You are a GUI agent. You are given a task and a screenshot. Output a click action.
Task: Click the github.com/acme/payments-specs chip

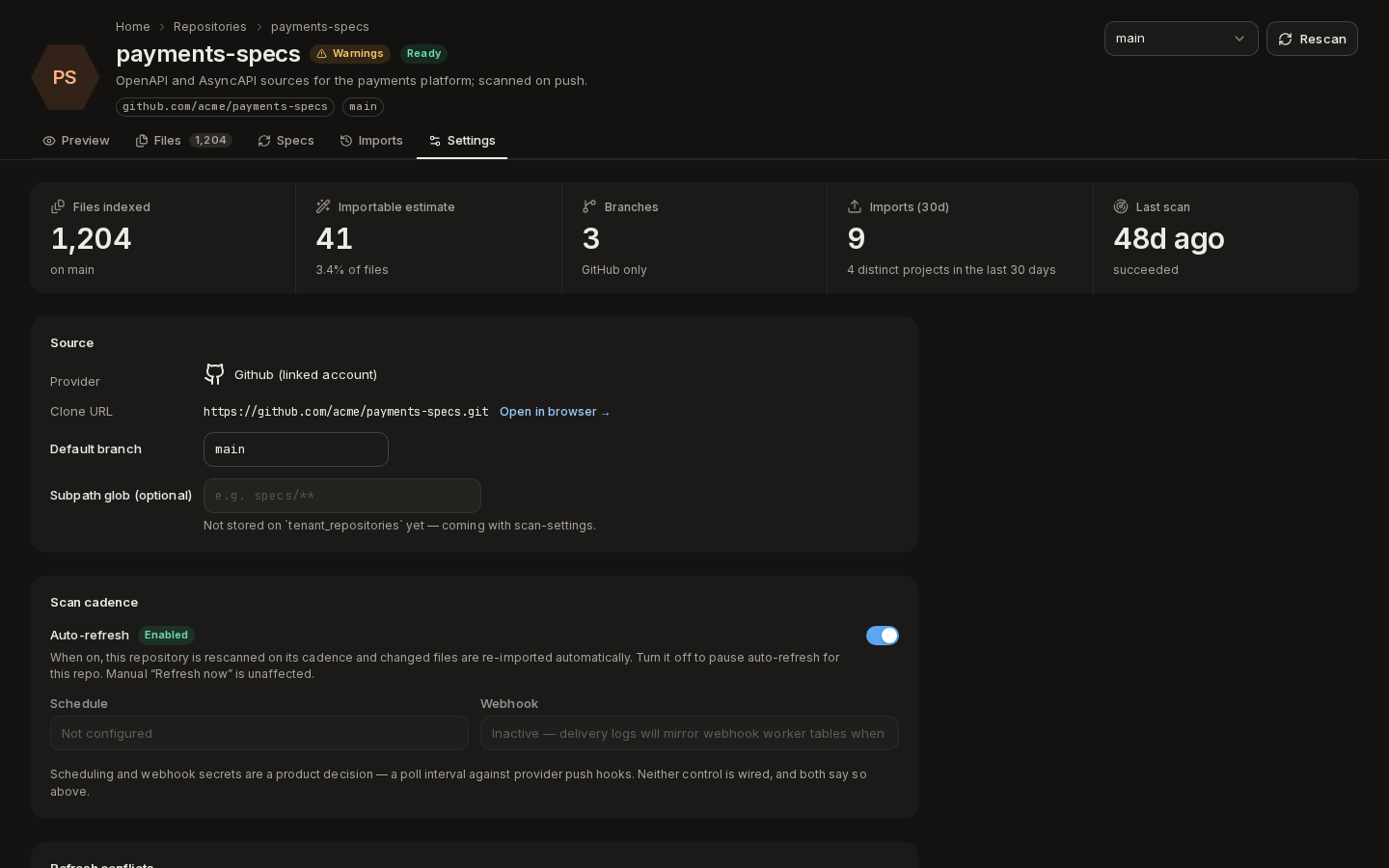point(225,107)
